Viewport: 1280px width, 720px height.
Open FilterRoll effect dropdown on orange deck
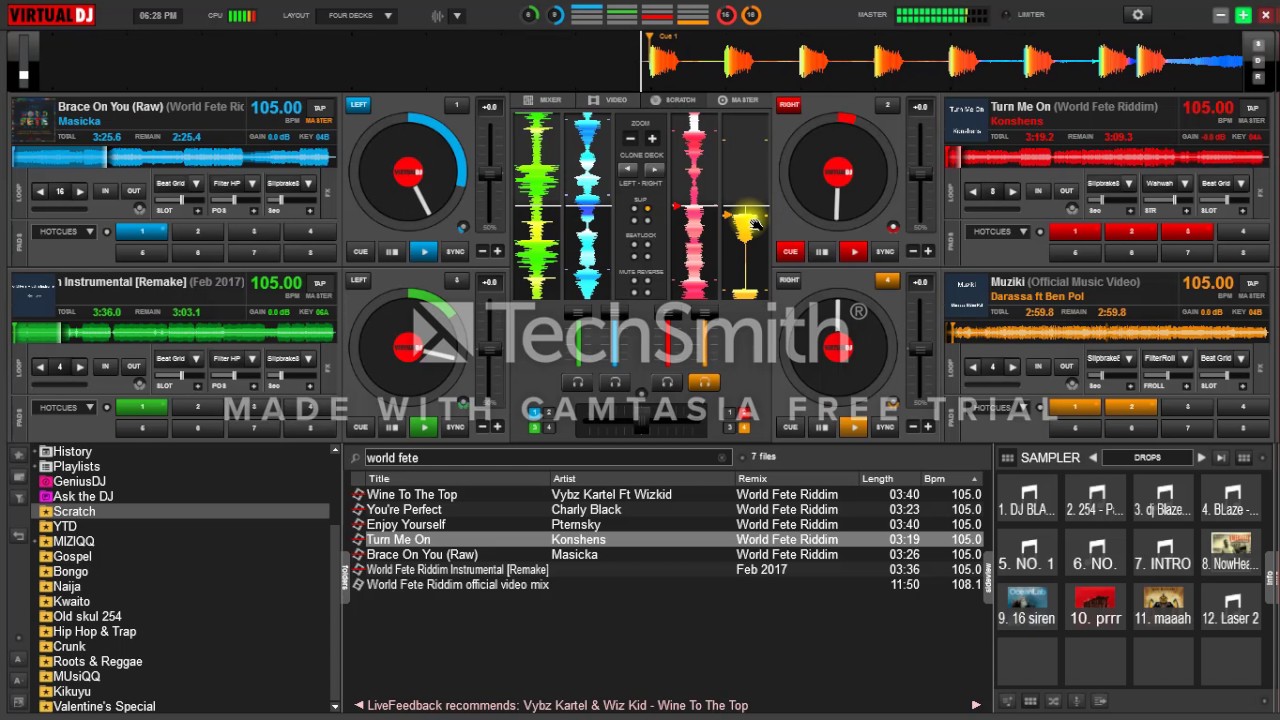(x=1184, y=359)
